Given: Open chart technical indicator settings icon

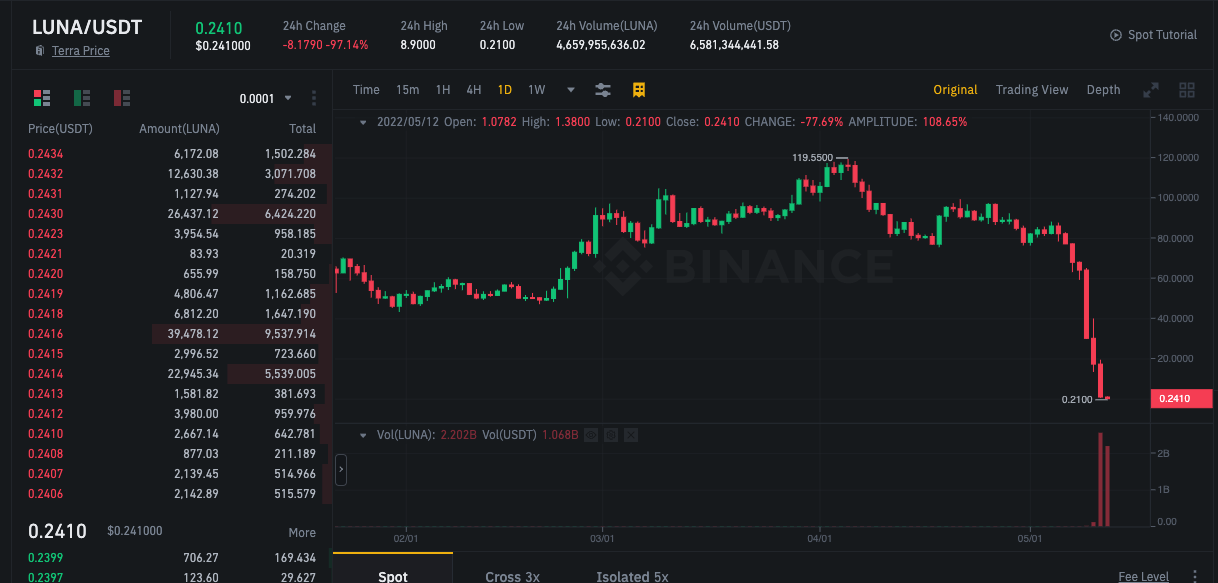Looking at the screenshot, I should tap(603, 90).
